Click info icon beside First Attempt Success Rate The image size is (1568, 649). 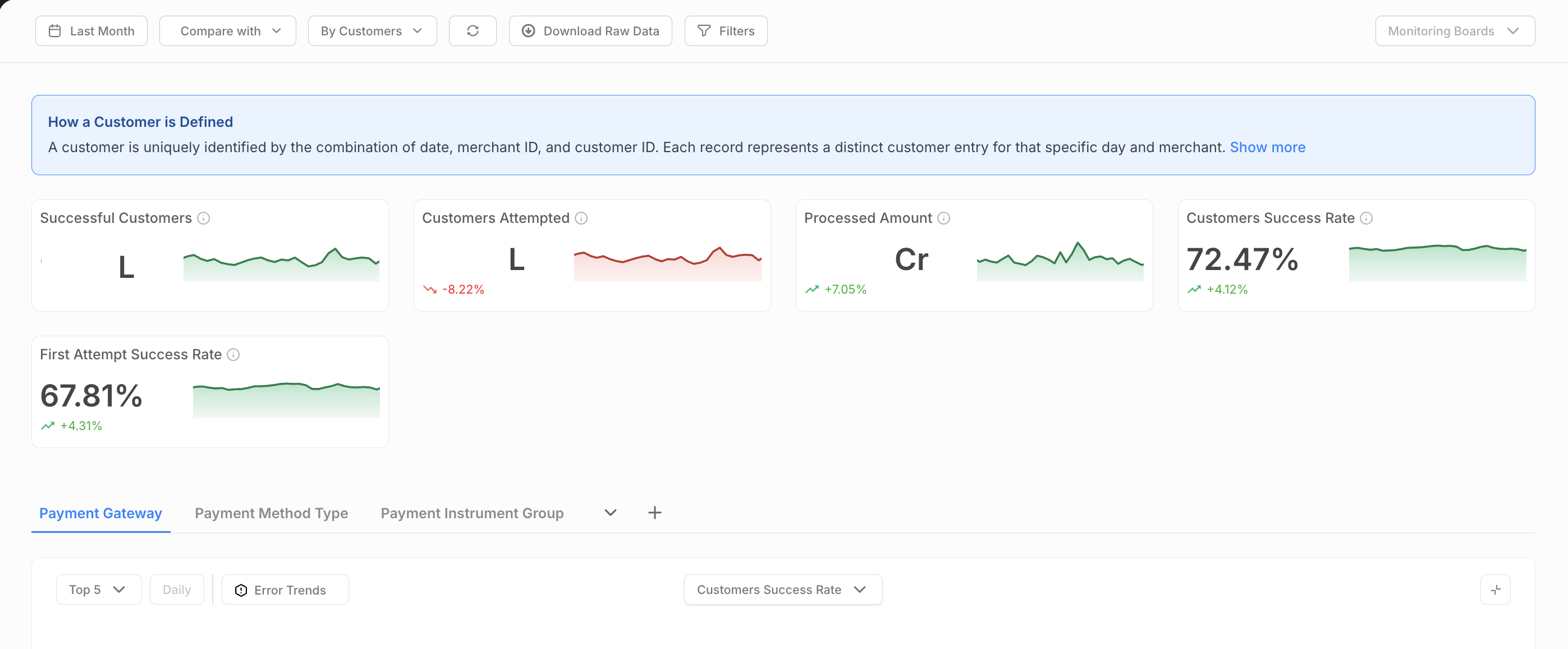[x=233, y=354]
